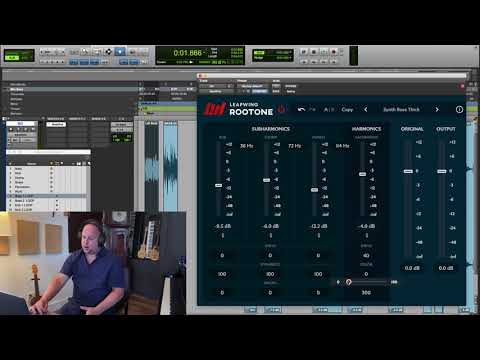The height and width of the screenshot is (360, 480).
Task: Select the Pencil tool in Pro Tools toolbar
Action: (143, 52)
